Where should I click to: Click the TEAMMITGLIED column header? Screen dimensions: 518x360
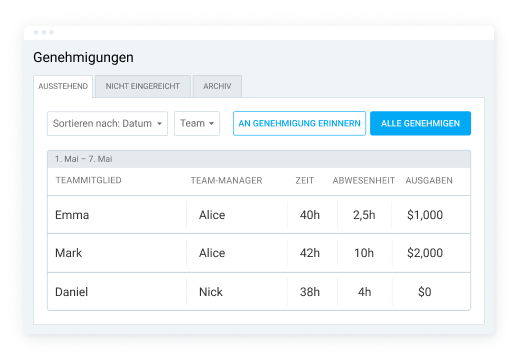pyautogui.click(x=89, y=180)
